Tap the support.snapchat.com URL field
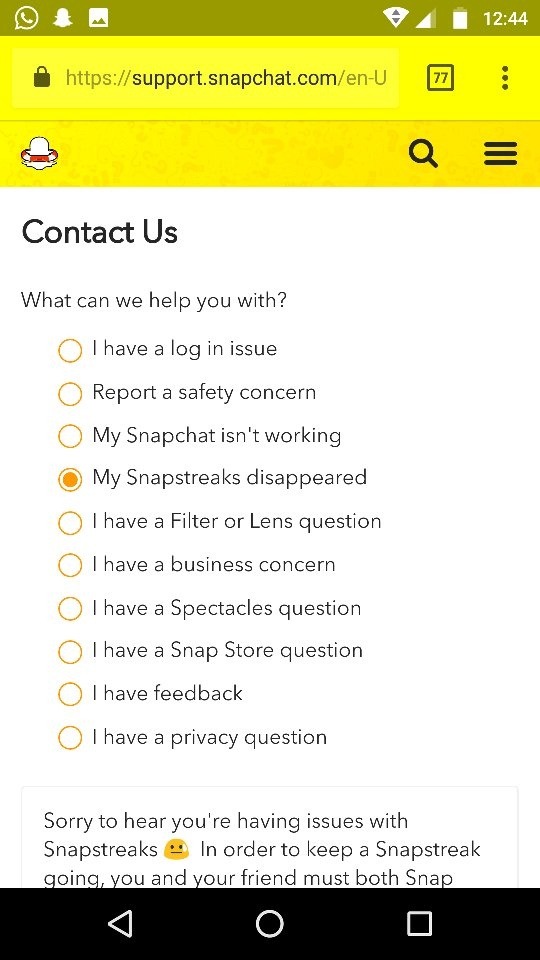The height and width of the screenshot is (960, 540). [x=206, y=78]
